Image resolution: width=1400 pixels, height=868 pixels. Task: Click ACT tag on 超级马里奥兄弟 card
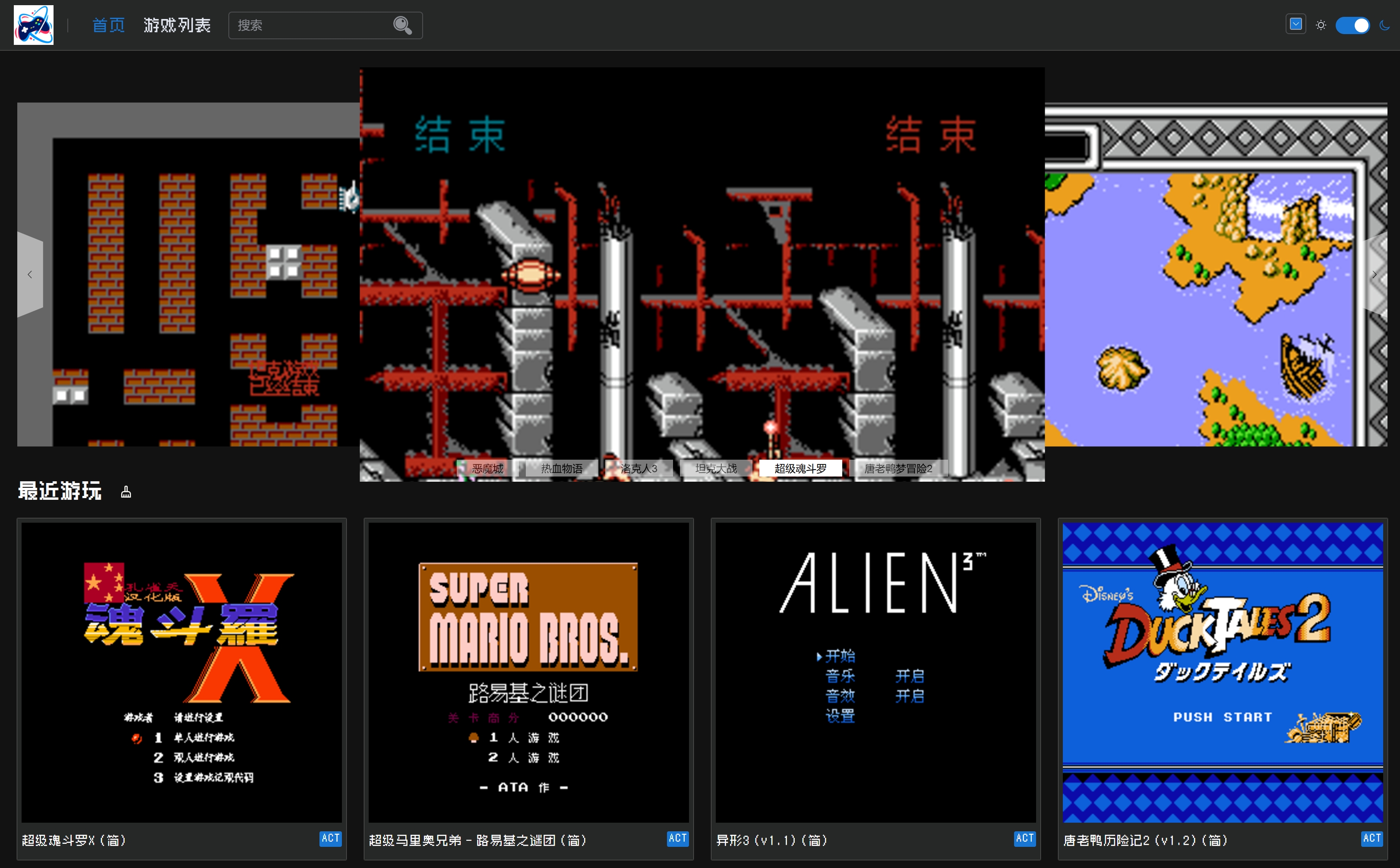(677, 838)
